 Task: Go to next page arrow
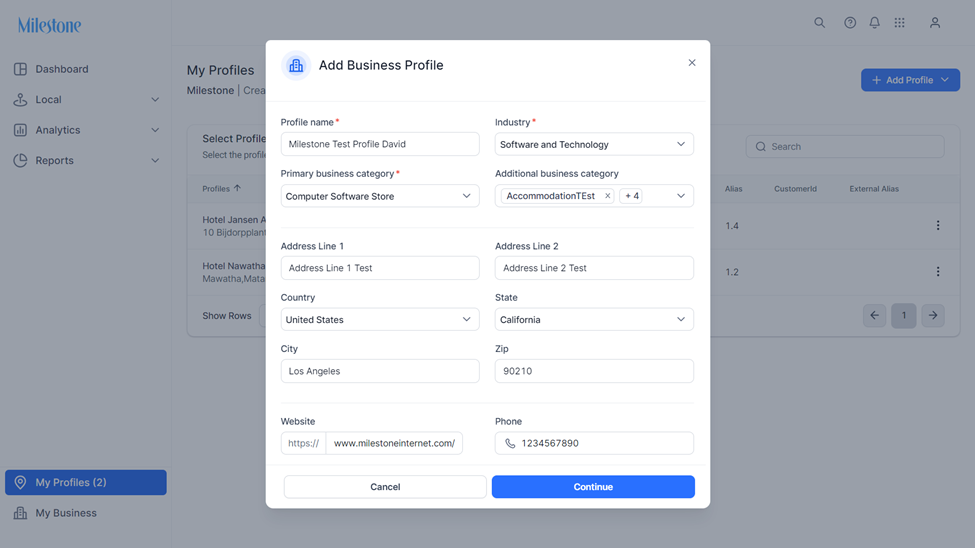pos(933,315)
